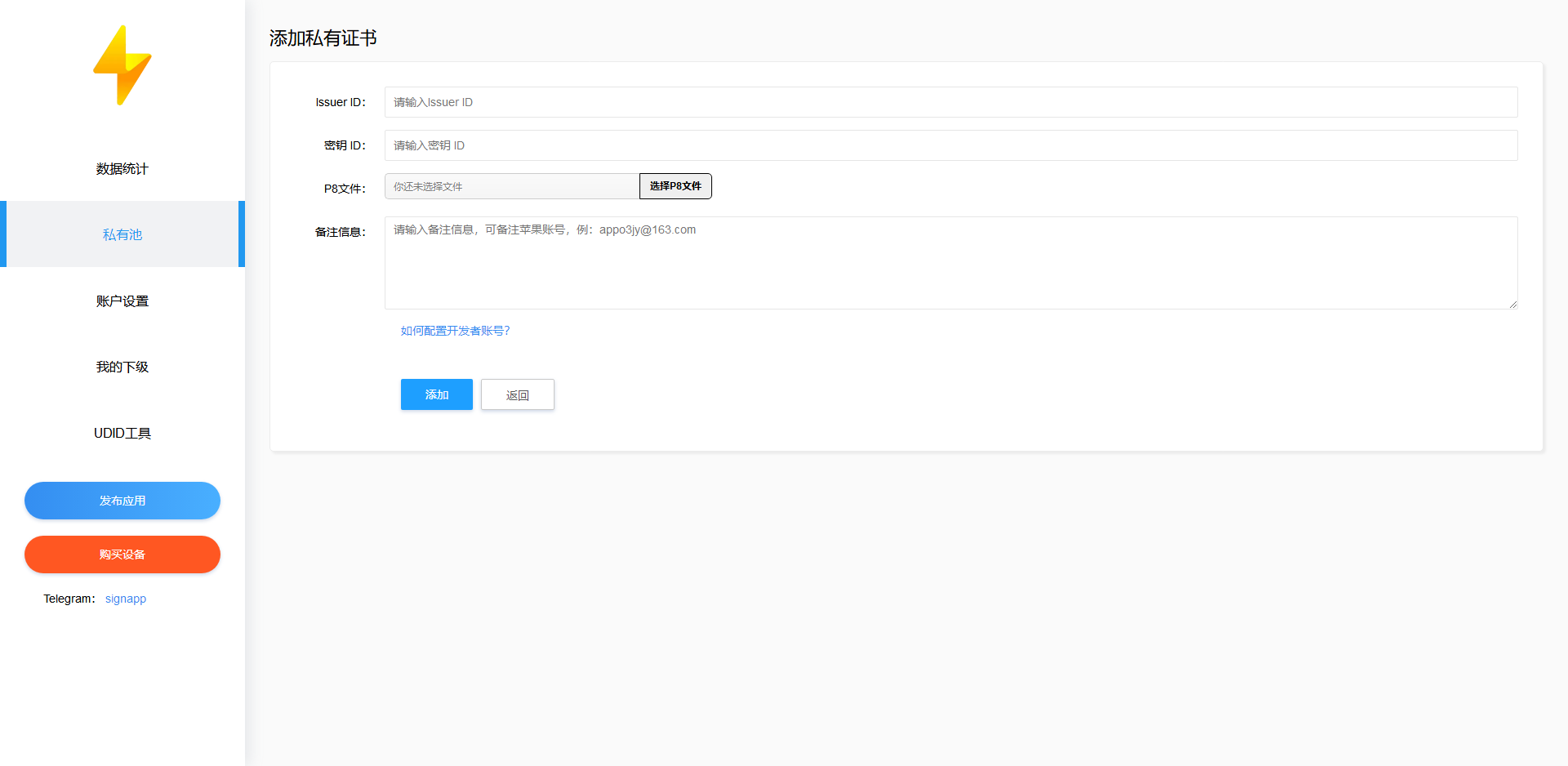Click the 返回 button

pyautogui.click(x=518, y=394)
